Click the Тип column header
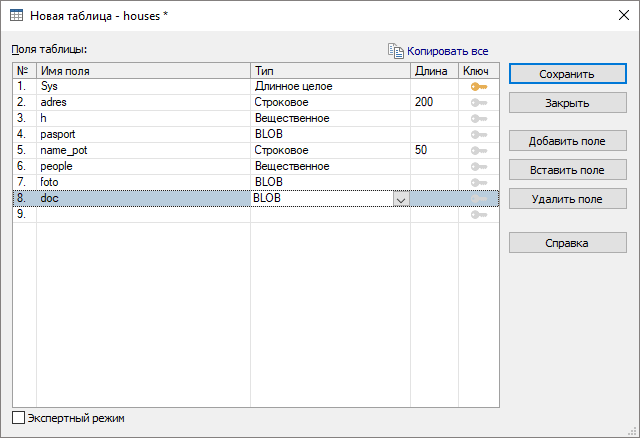The width and height of the screenshot is (640, 438). point(330,71)
